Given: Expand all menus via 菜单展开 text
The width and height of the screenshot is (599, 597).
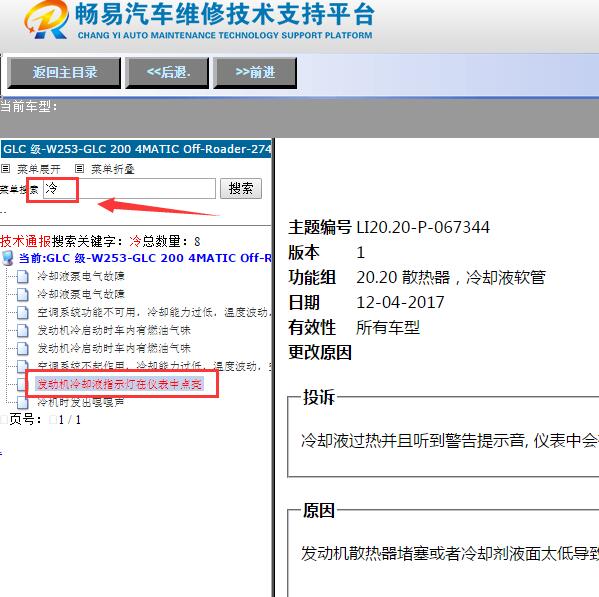Looking at the screenshot, I should pos(39,169).
